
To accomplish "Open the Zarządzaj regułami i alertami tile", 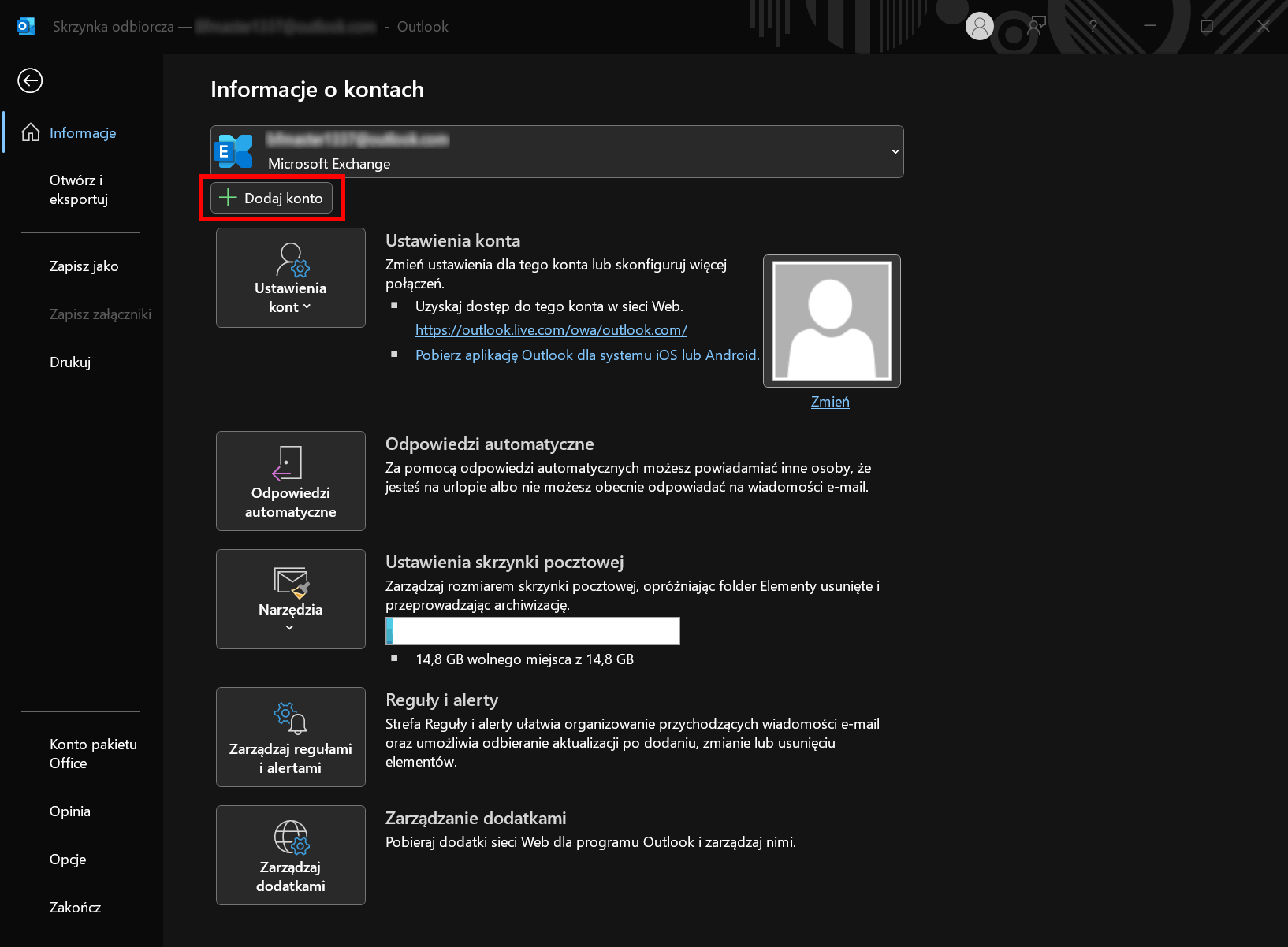I will (291, 737).
